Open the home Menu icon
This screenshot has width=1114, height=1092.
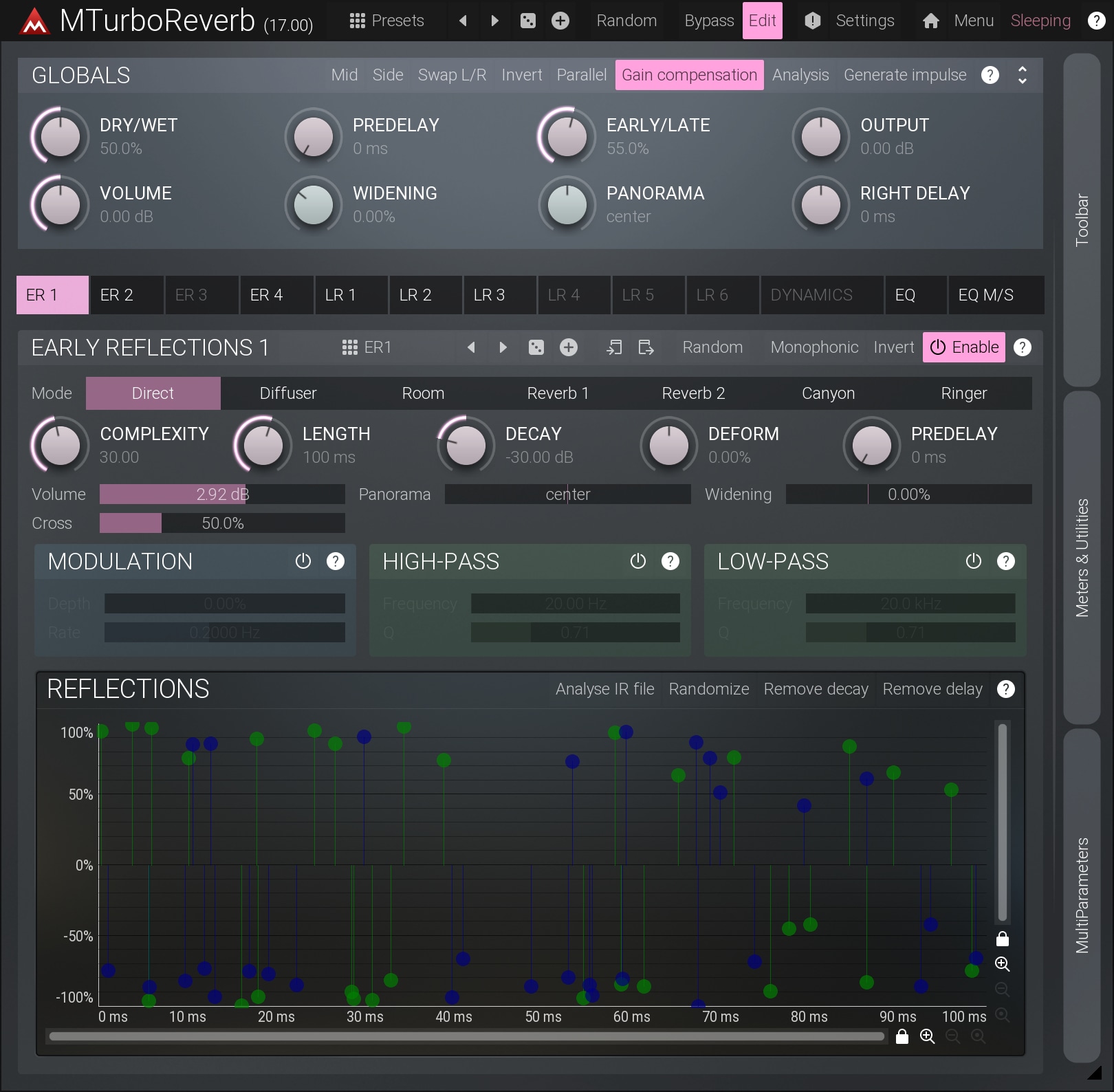(x=931, y=21)
